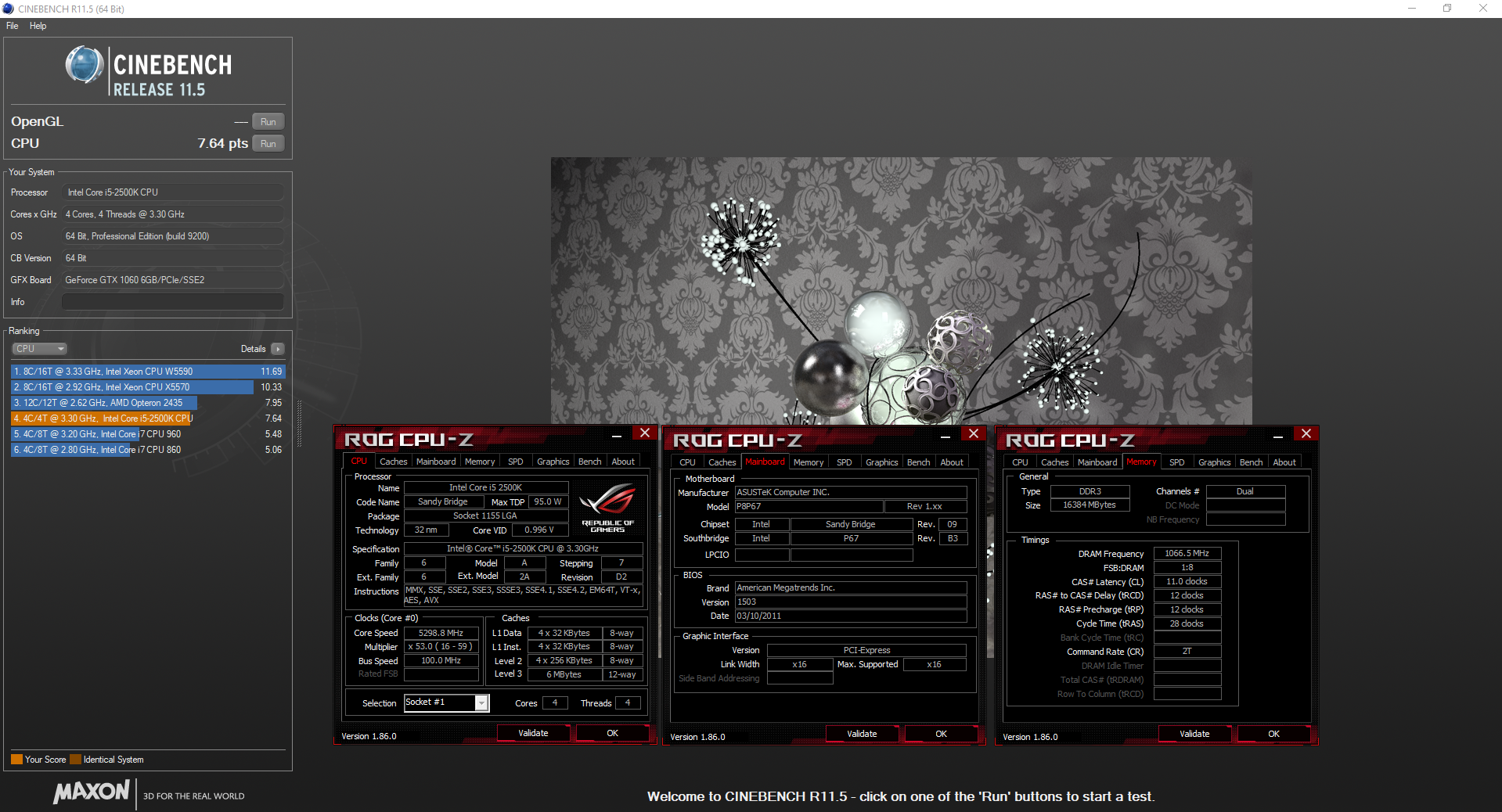Open Caches tab in first CPU-Z window

click(393, 462)
